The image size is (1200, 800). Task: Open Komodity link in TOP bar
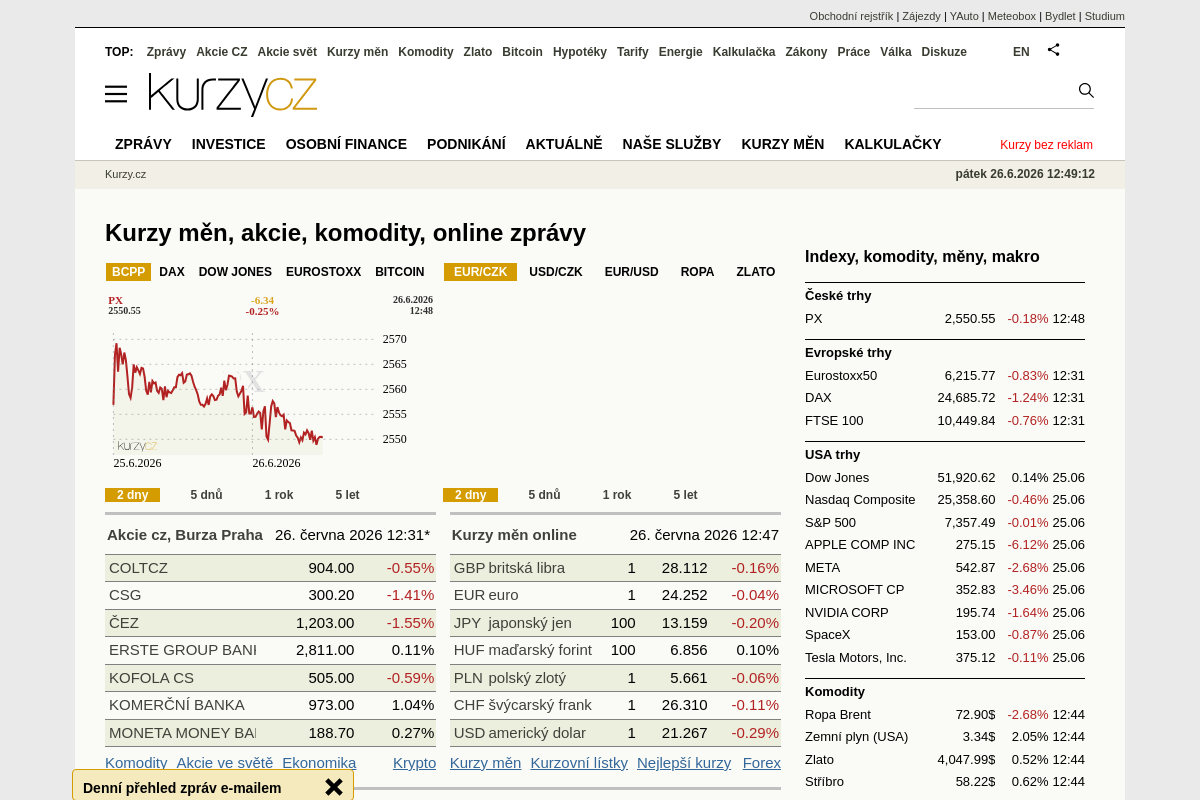[426, 52]
